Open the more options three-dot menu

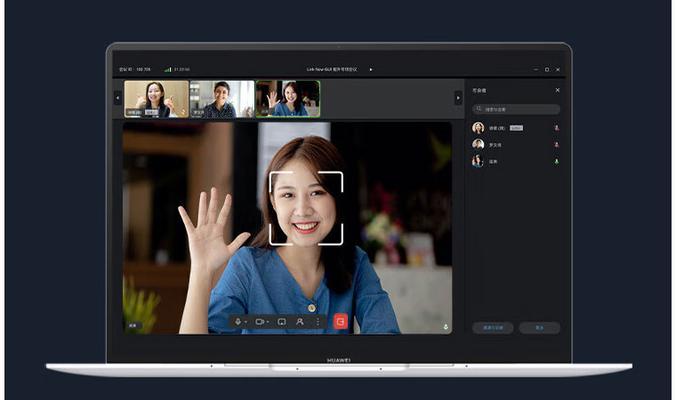318,322
